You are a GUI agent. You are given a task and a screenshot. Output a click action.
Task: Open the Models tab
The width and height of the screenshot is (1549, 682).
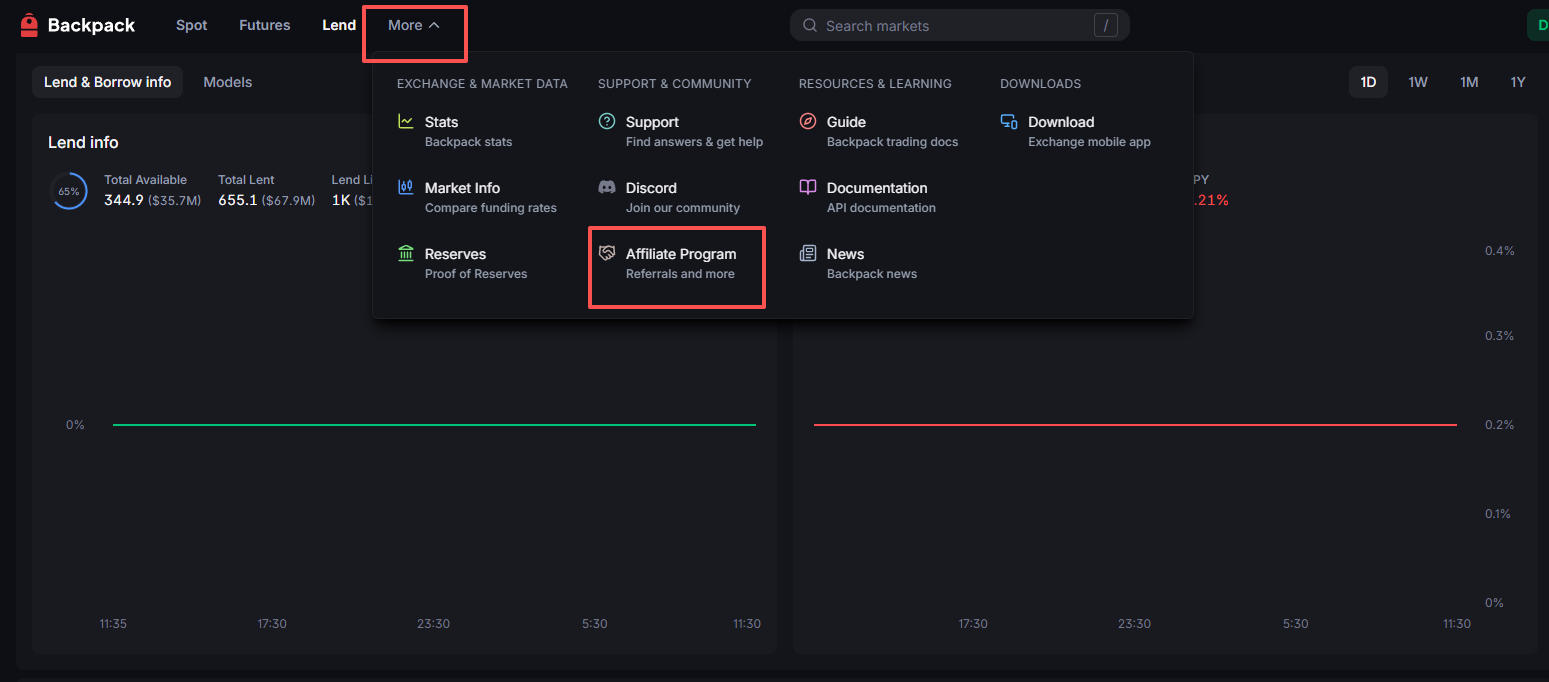point(228,82)
